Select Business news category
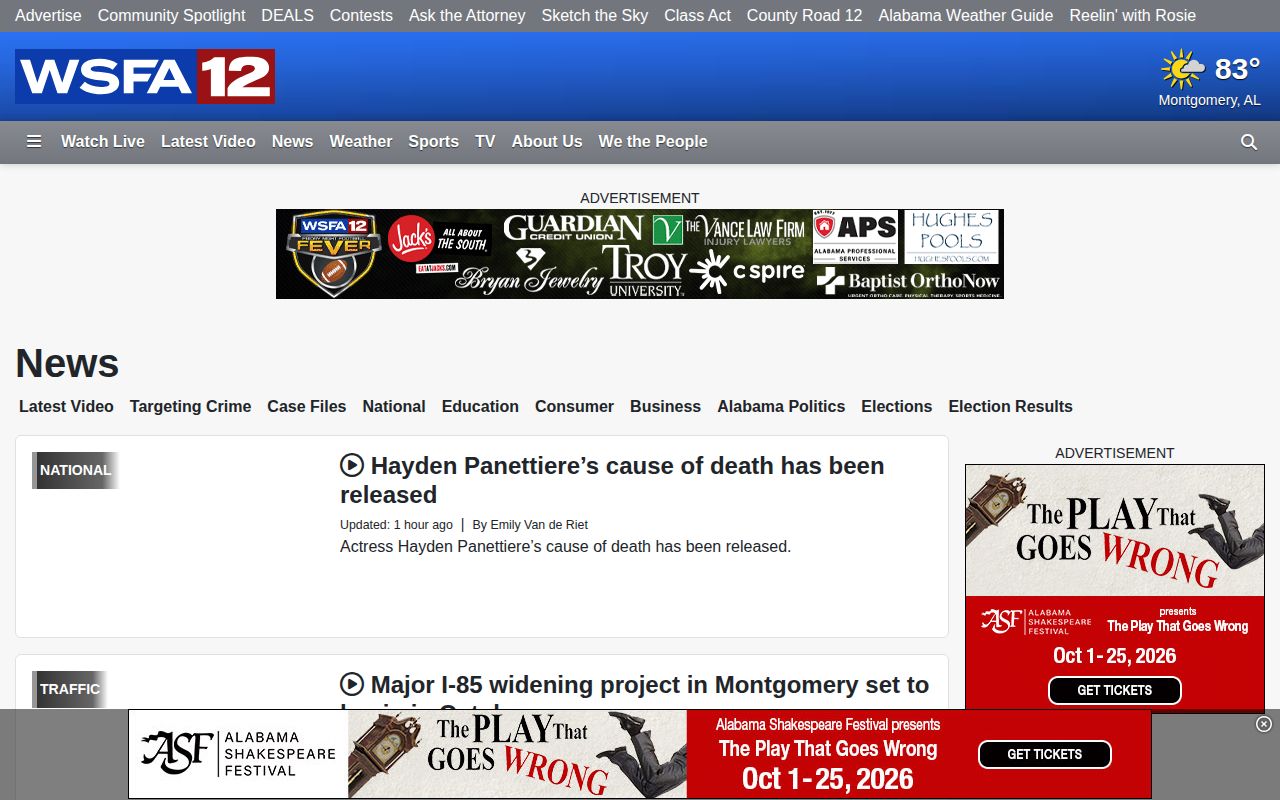Viewport: 1280px width, 800px height. [665, 407]
